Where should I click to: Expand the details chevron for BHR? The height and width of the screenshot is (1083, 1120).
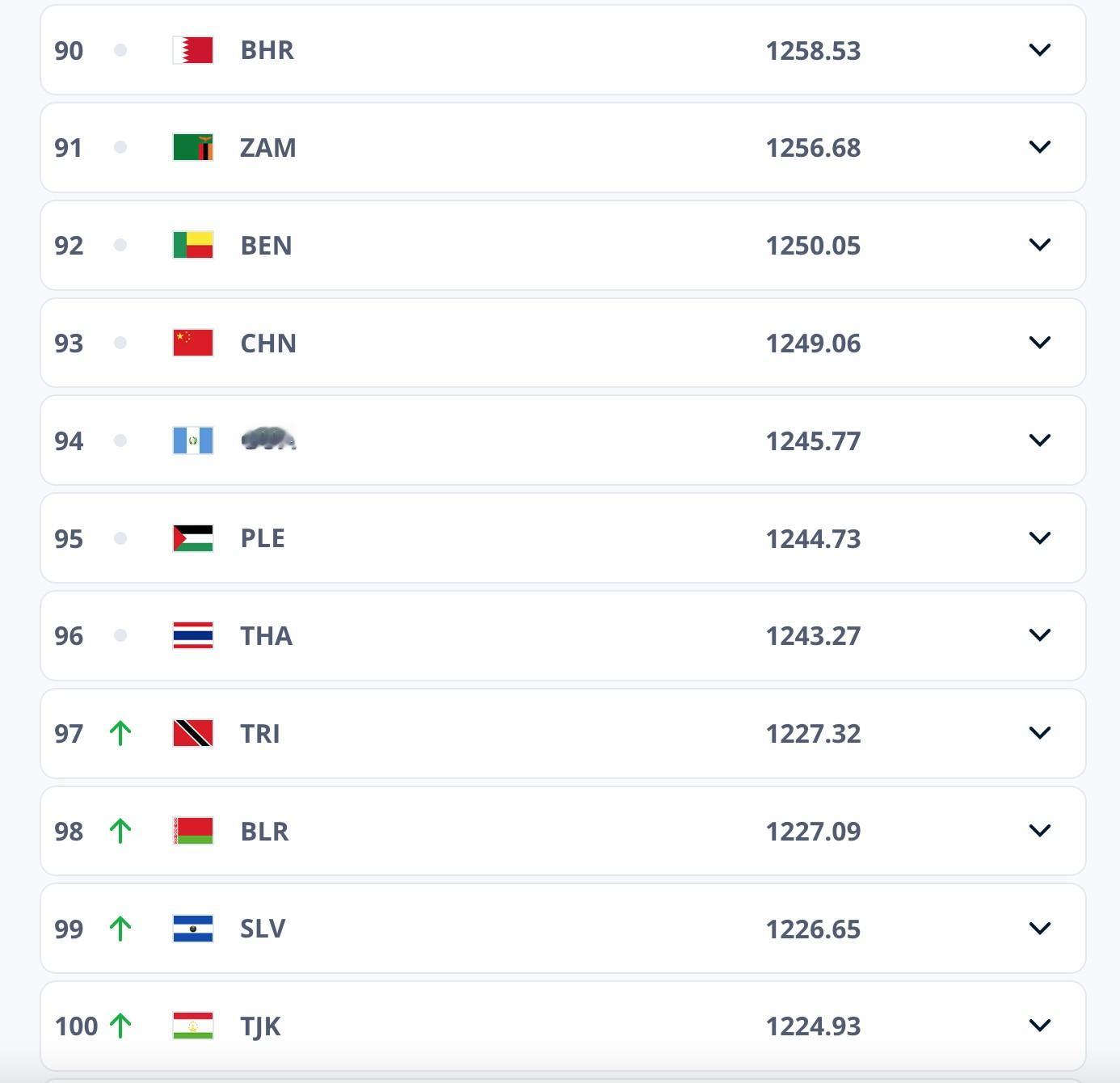[x=1041, y=50]
